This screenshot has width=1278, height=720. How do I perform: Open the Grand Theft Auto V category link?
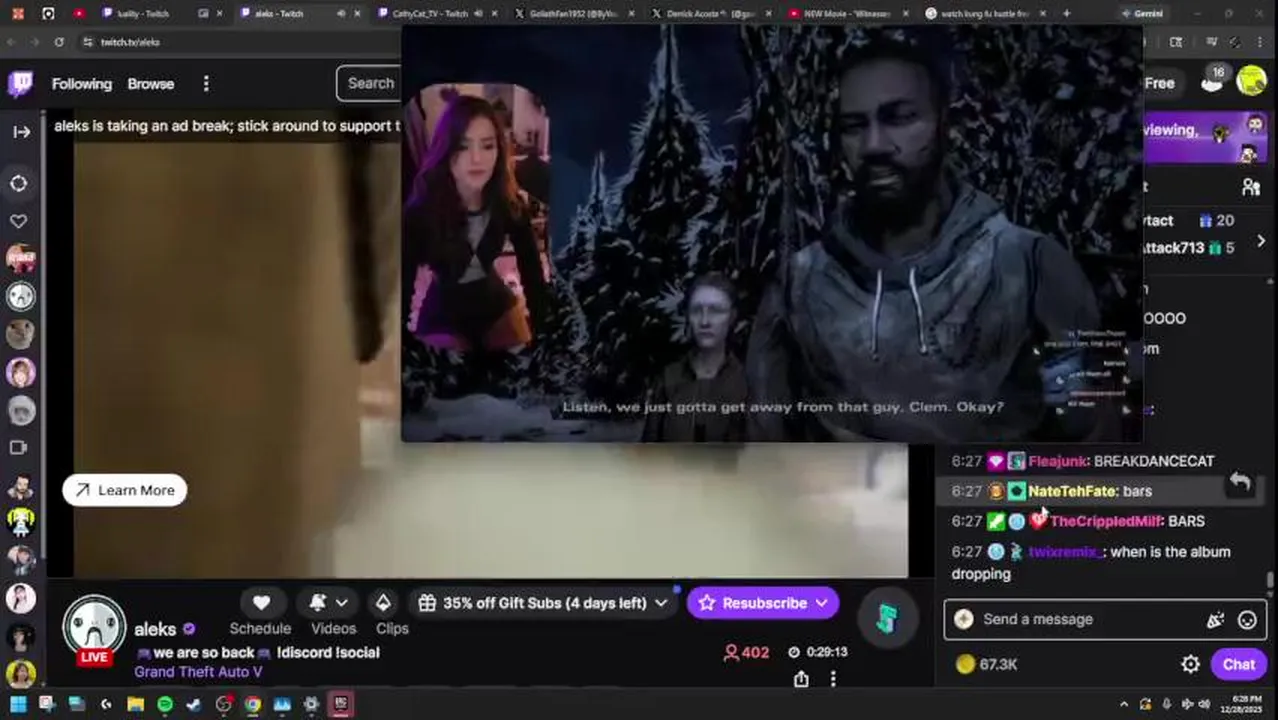(x=198, y=672)
